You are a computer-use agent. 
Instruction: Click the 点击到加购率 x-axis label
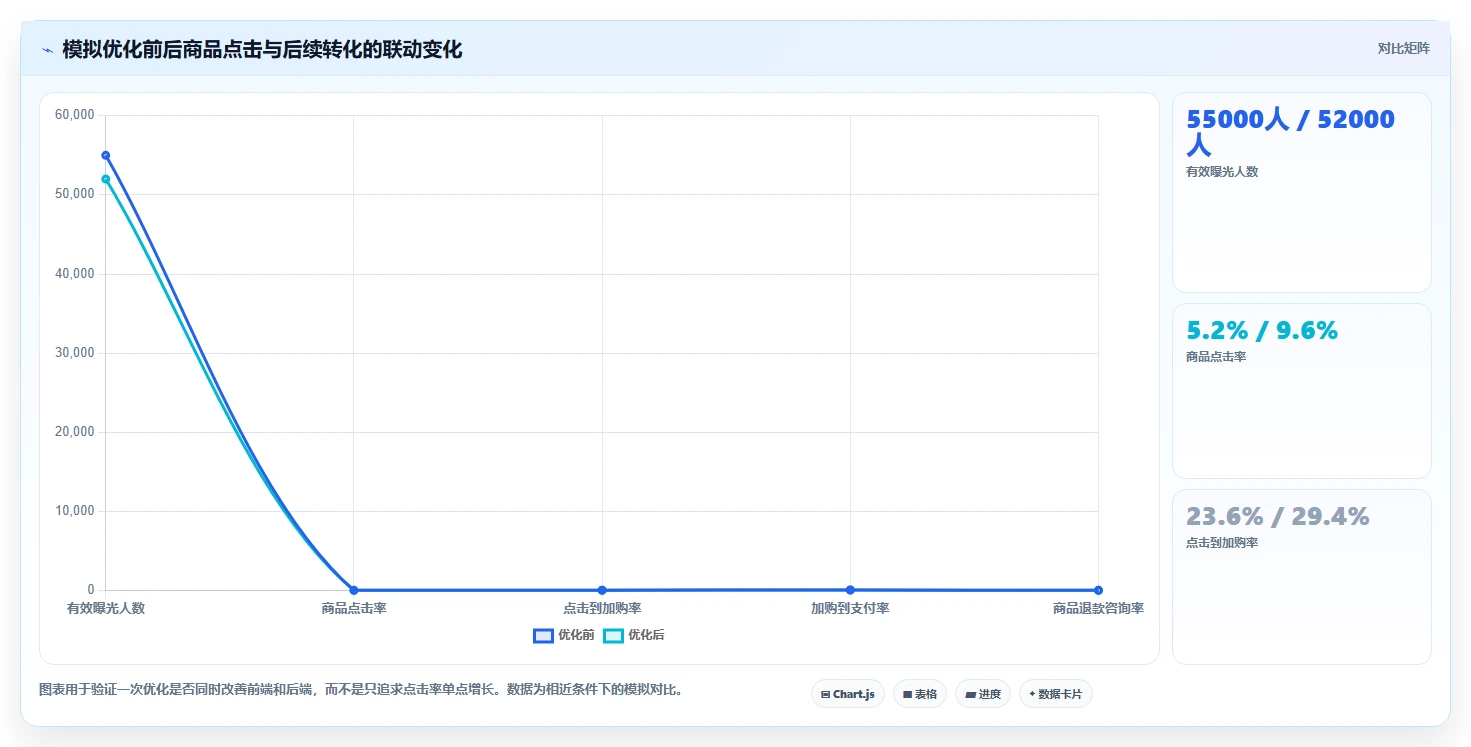(602, 608)
